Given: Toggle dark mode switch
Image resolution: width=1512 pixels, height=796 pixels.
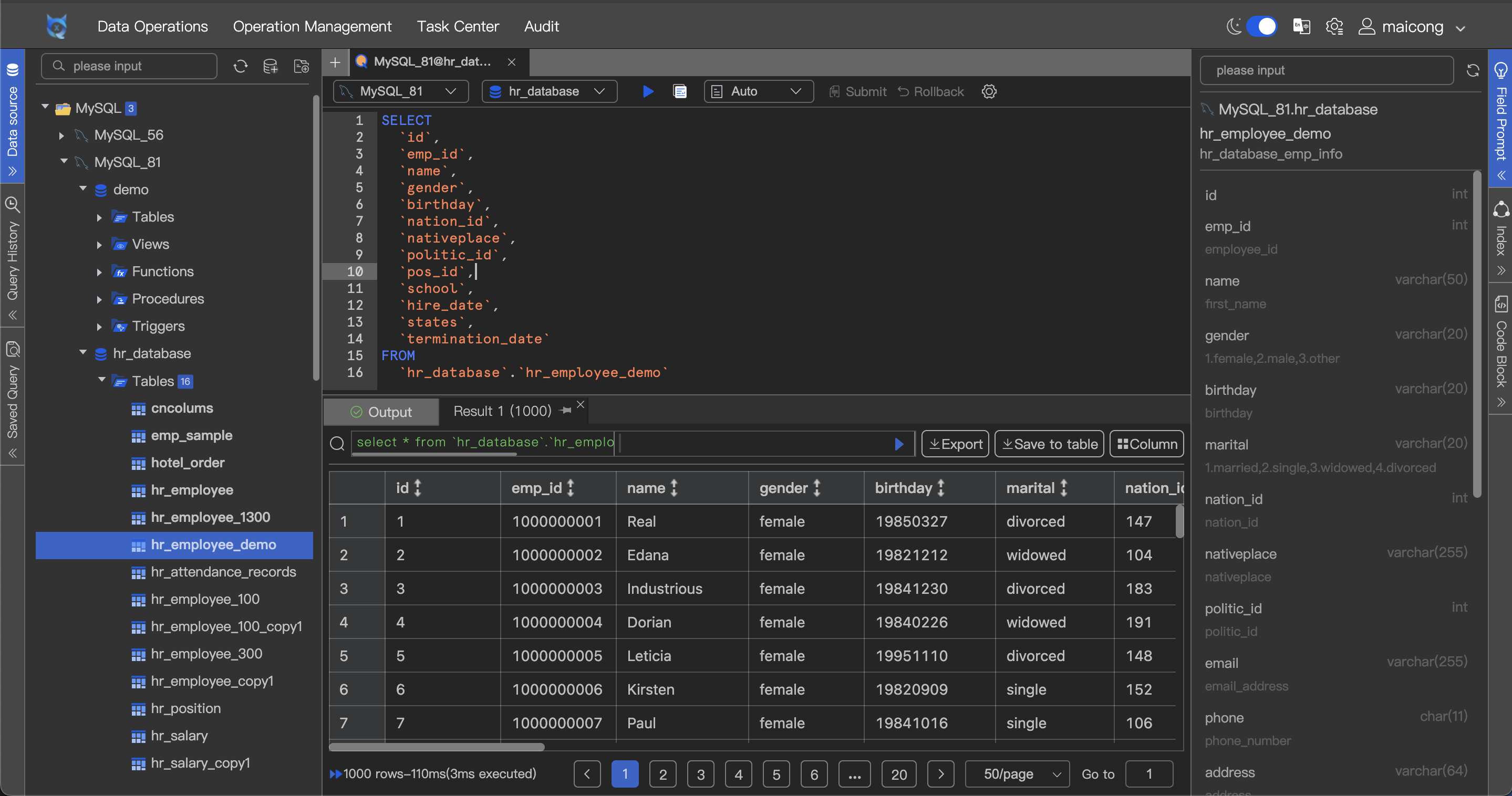Looking at the screenshot, I should click(1261, 26).
